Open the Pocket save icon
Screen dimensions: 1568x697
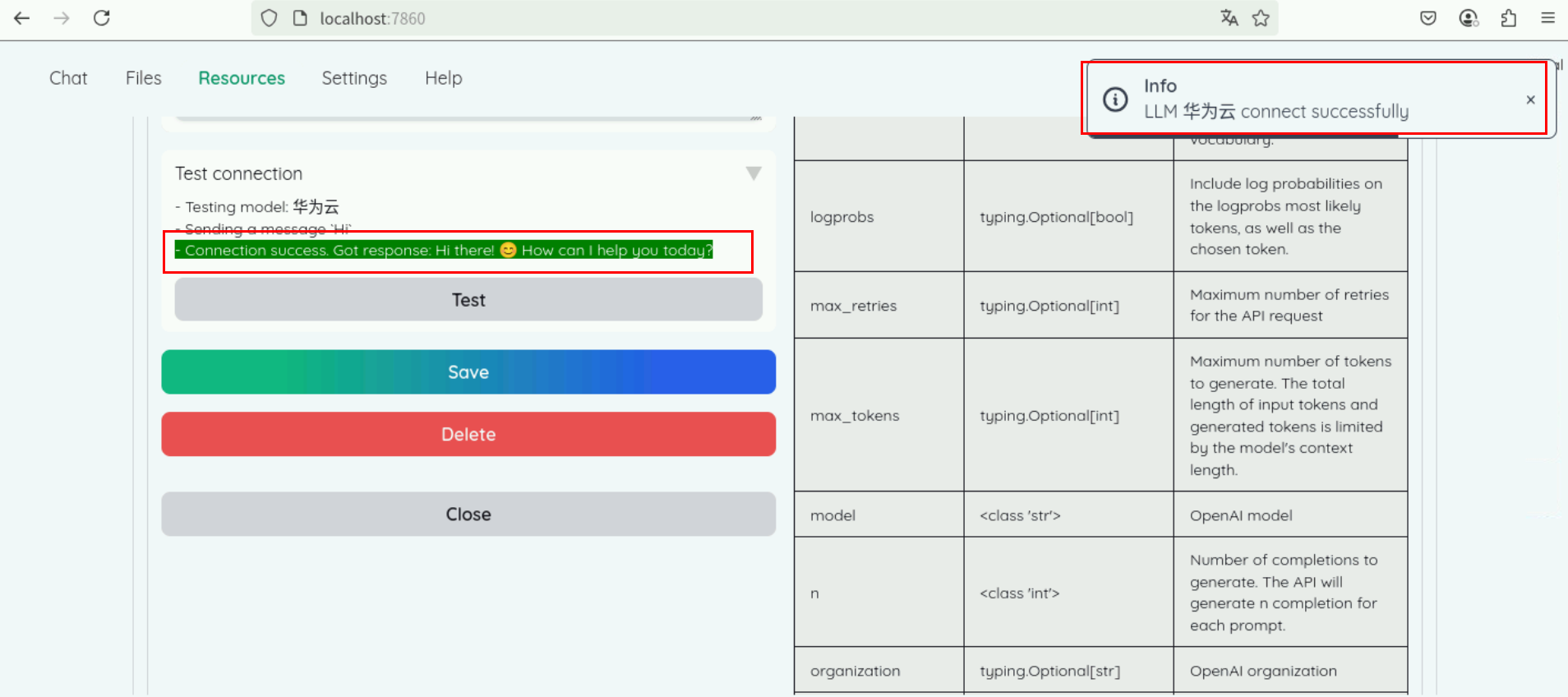[x=1428, y=18]
